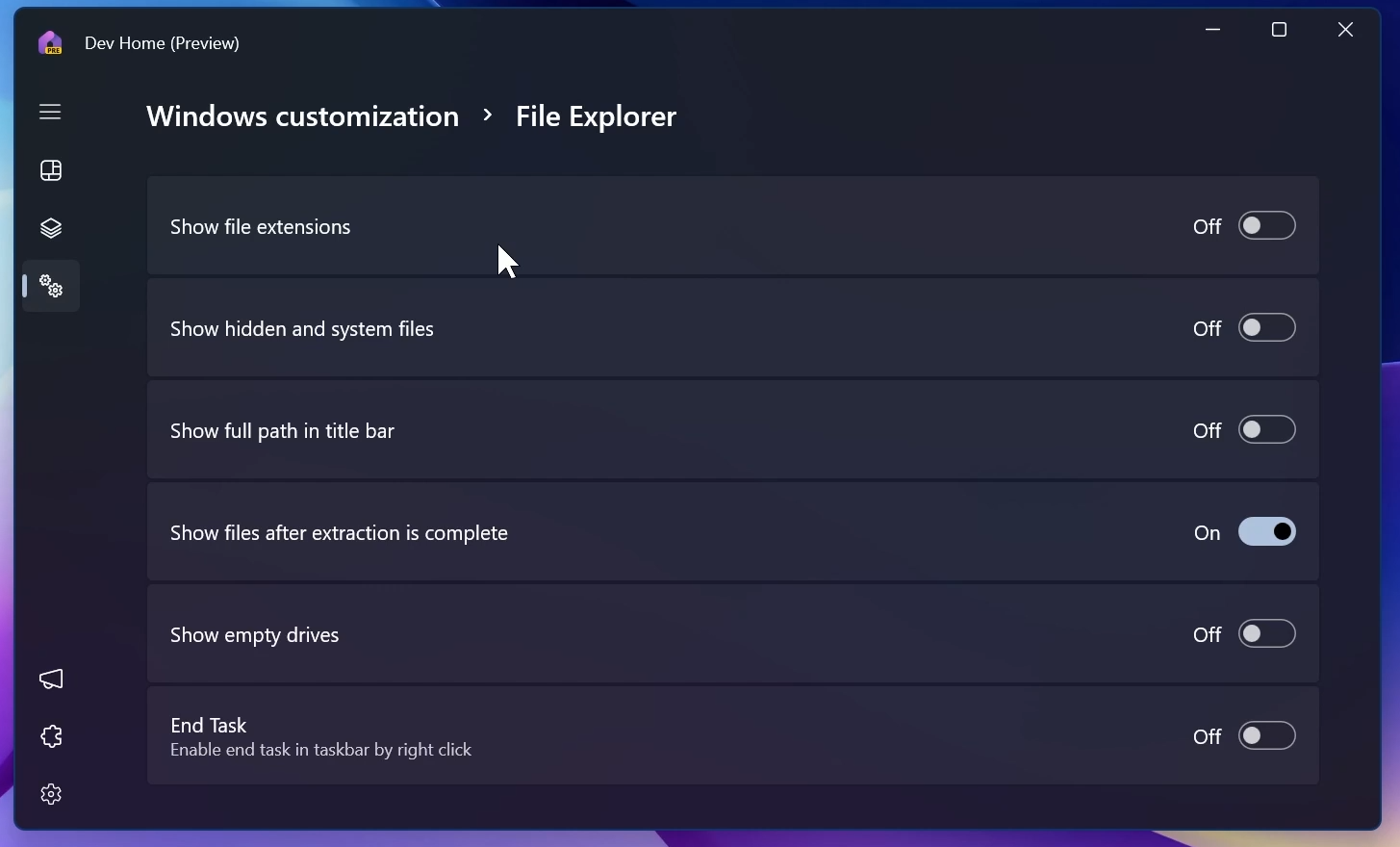Open Environments using the layers sidebar icon
This screenshot has width=1400, height=847.
pos(49,228)
